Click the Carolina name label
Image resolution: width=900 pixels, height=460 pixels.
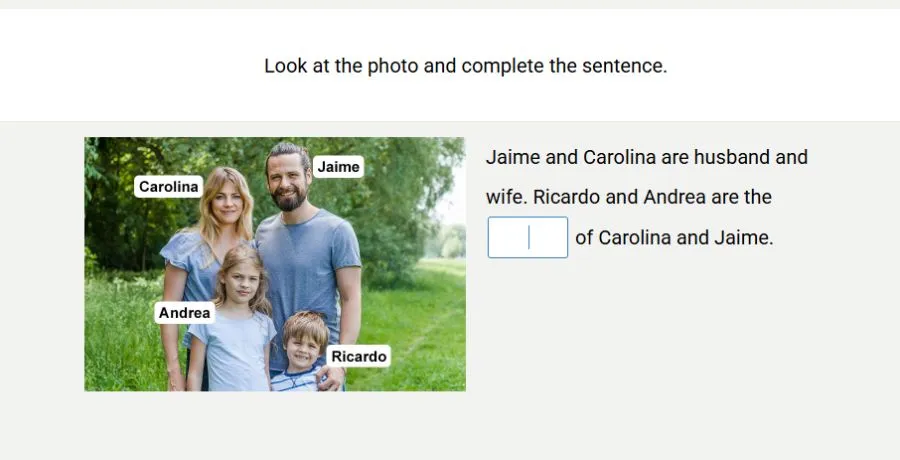pyautogui.click(x=168, y=187)
